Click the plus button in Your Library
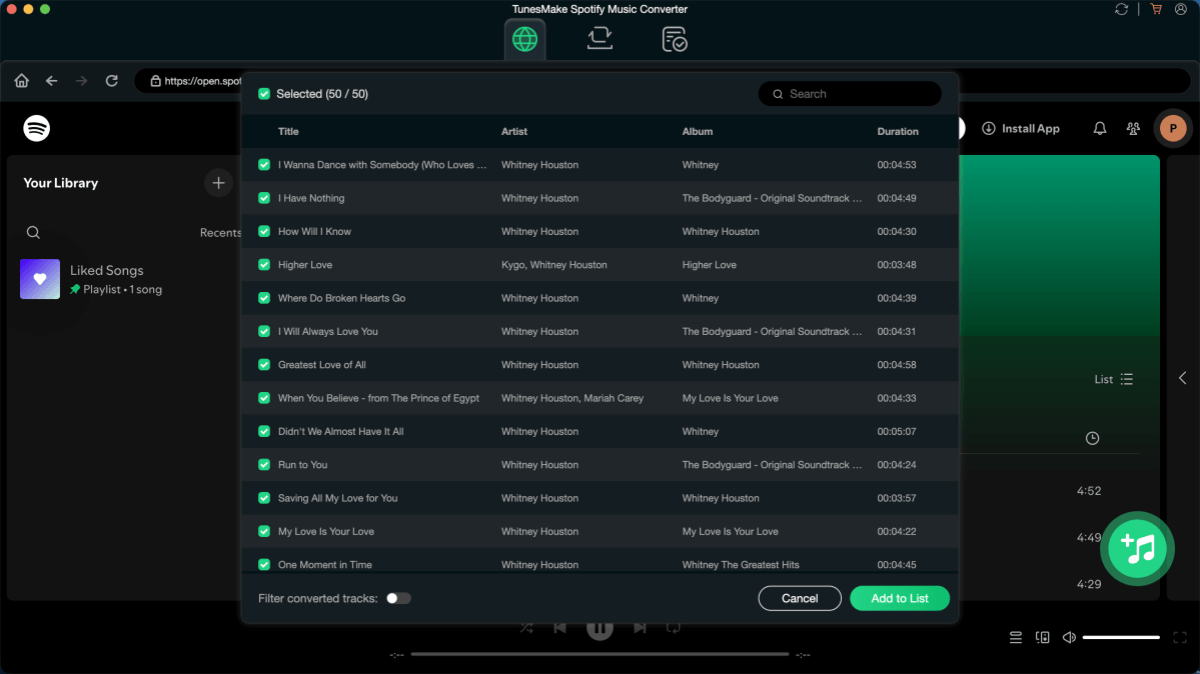Image resolution: width=1200 pixels, height=674 pixels. coord(218,183)
